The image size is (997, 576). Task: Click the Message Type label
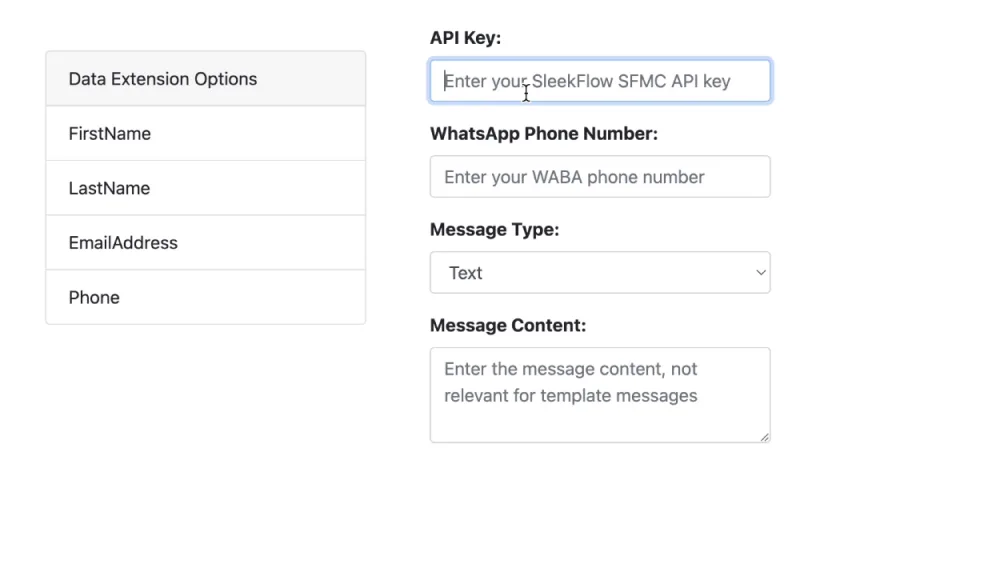pos(494,229)
